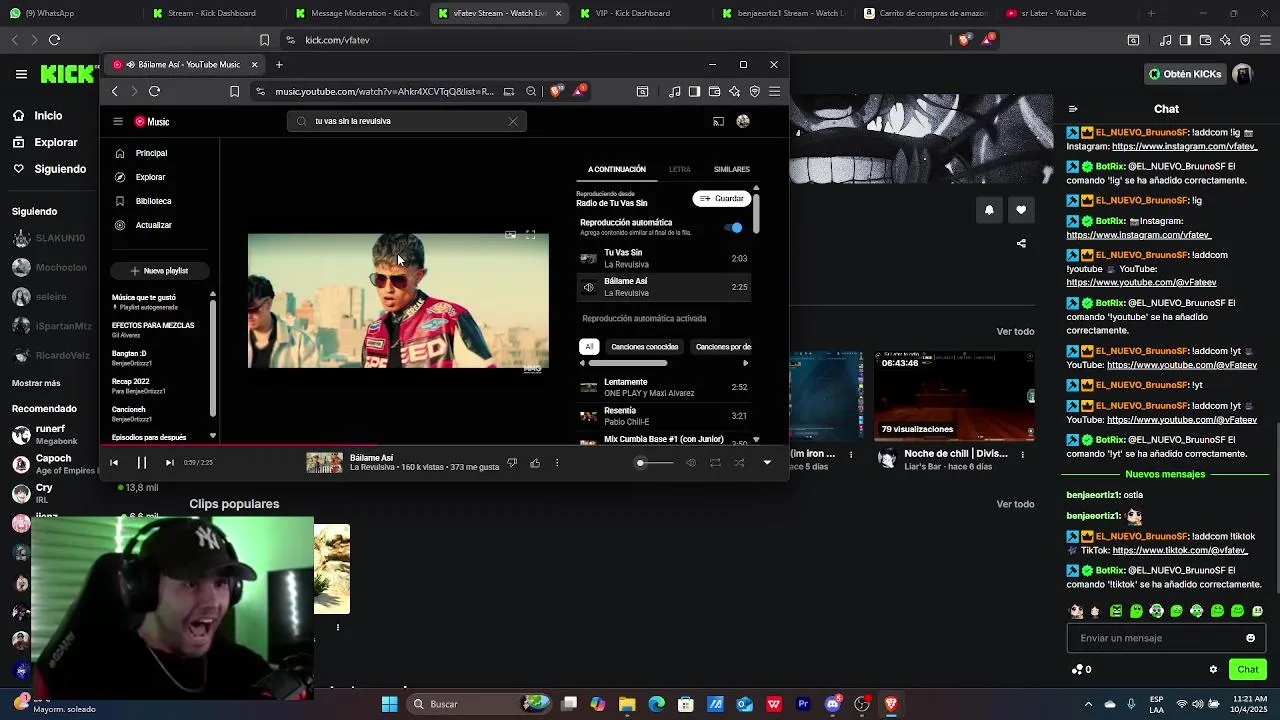Open YouTube Music account avatar
1280x720 pixels.
[x=743, y=121]
